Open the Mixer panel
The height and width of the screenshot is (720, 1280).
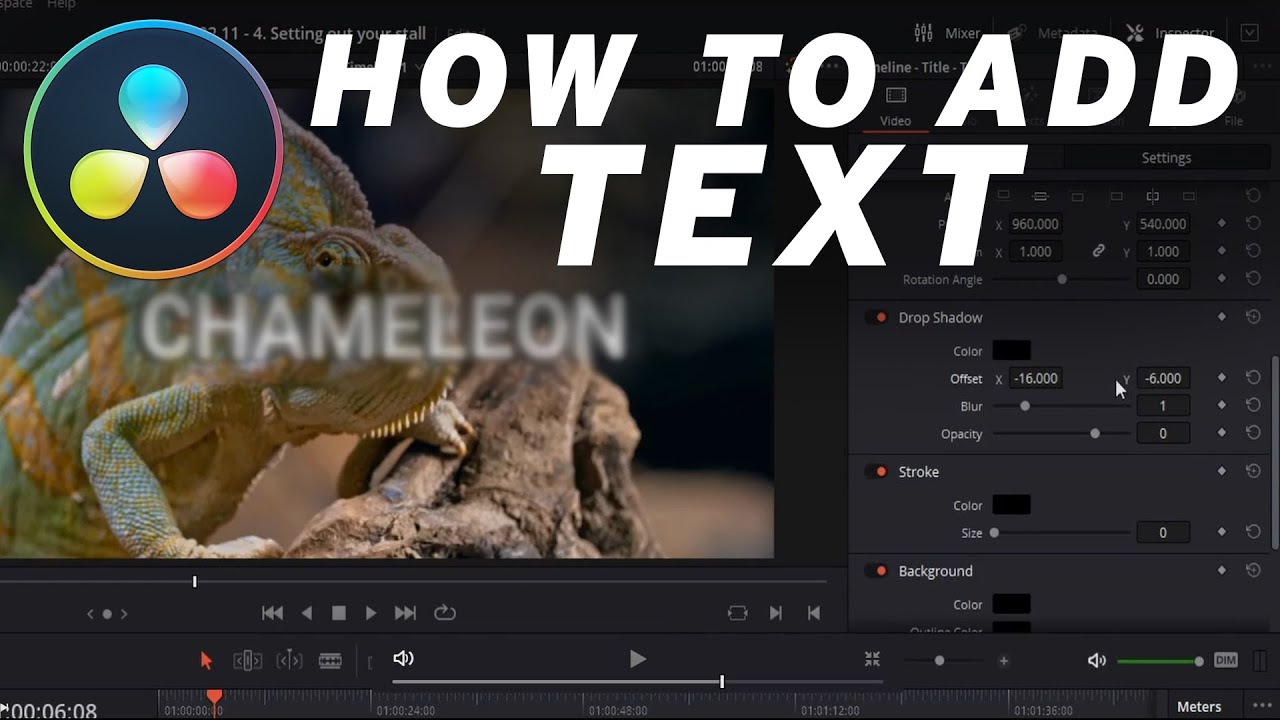tap(948, 33)
